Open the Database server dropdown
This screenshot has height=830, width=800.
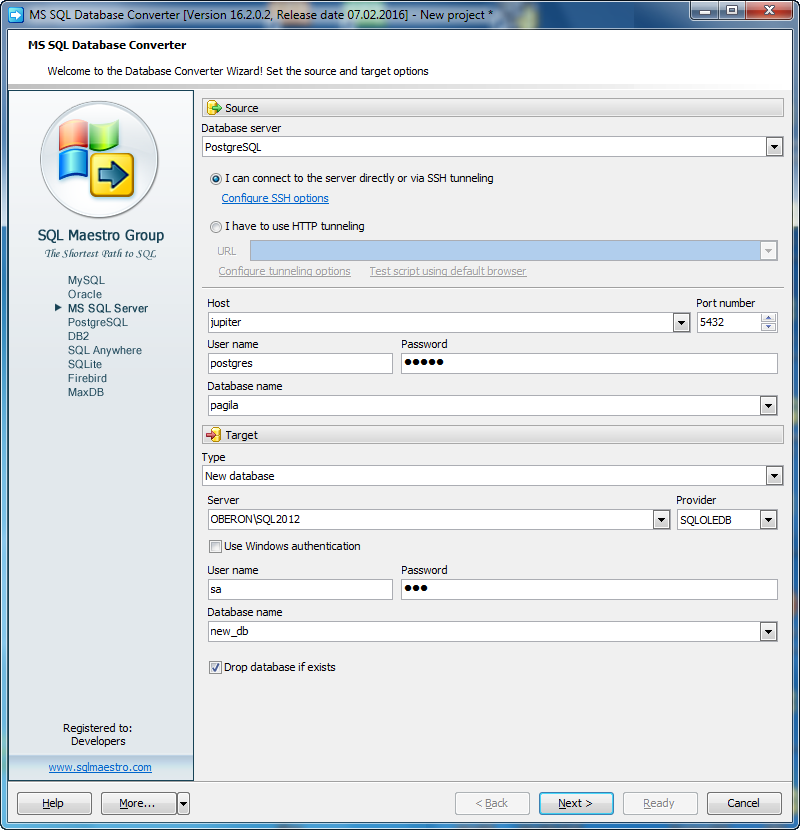[x=774, y=148]
